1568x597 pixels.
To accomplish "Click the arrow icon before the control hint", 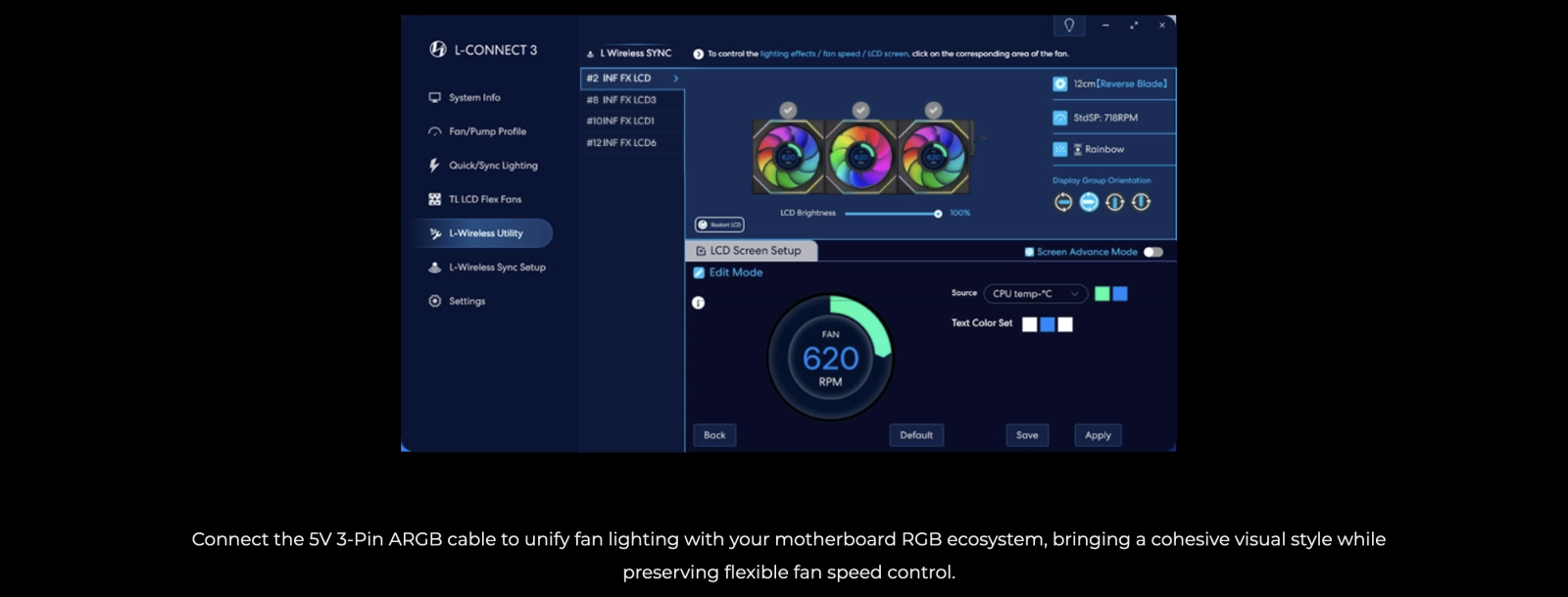I will pos(699,54).
